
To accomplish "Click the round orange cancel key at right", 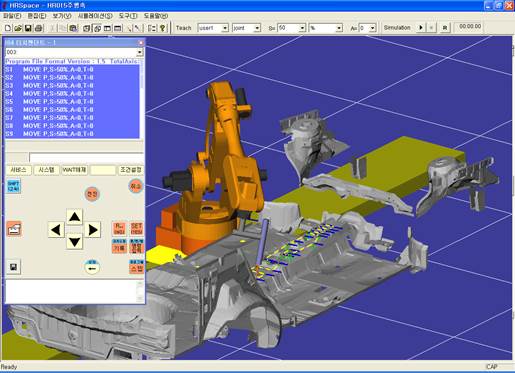I will 135,186.
